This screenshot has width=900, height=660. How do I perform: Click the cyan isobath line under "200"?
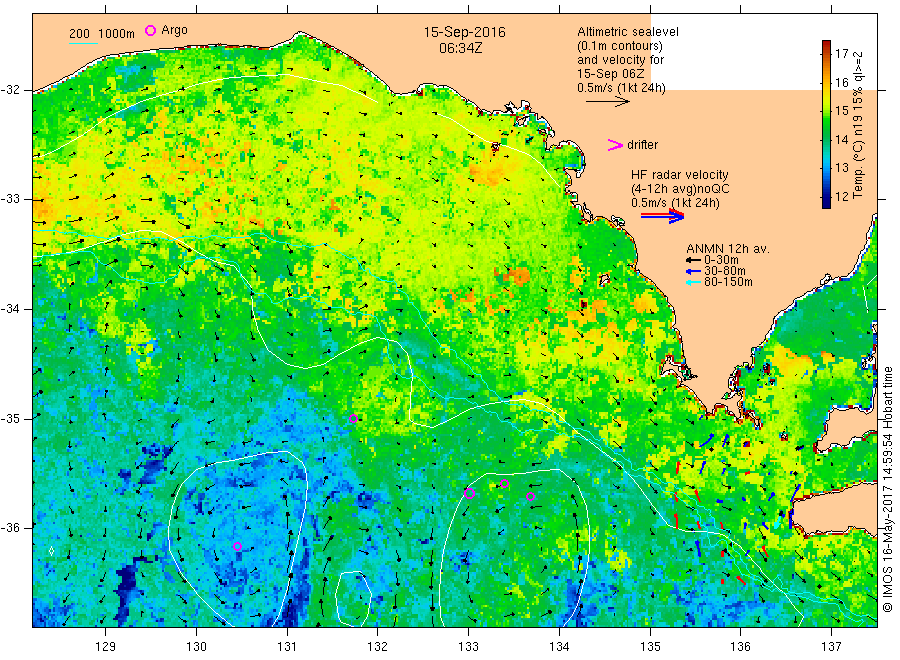[x=83, y=42]
